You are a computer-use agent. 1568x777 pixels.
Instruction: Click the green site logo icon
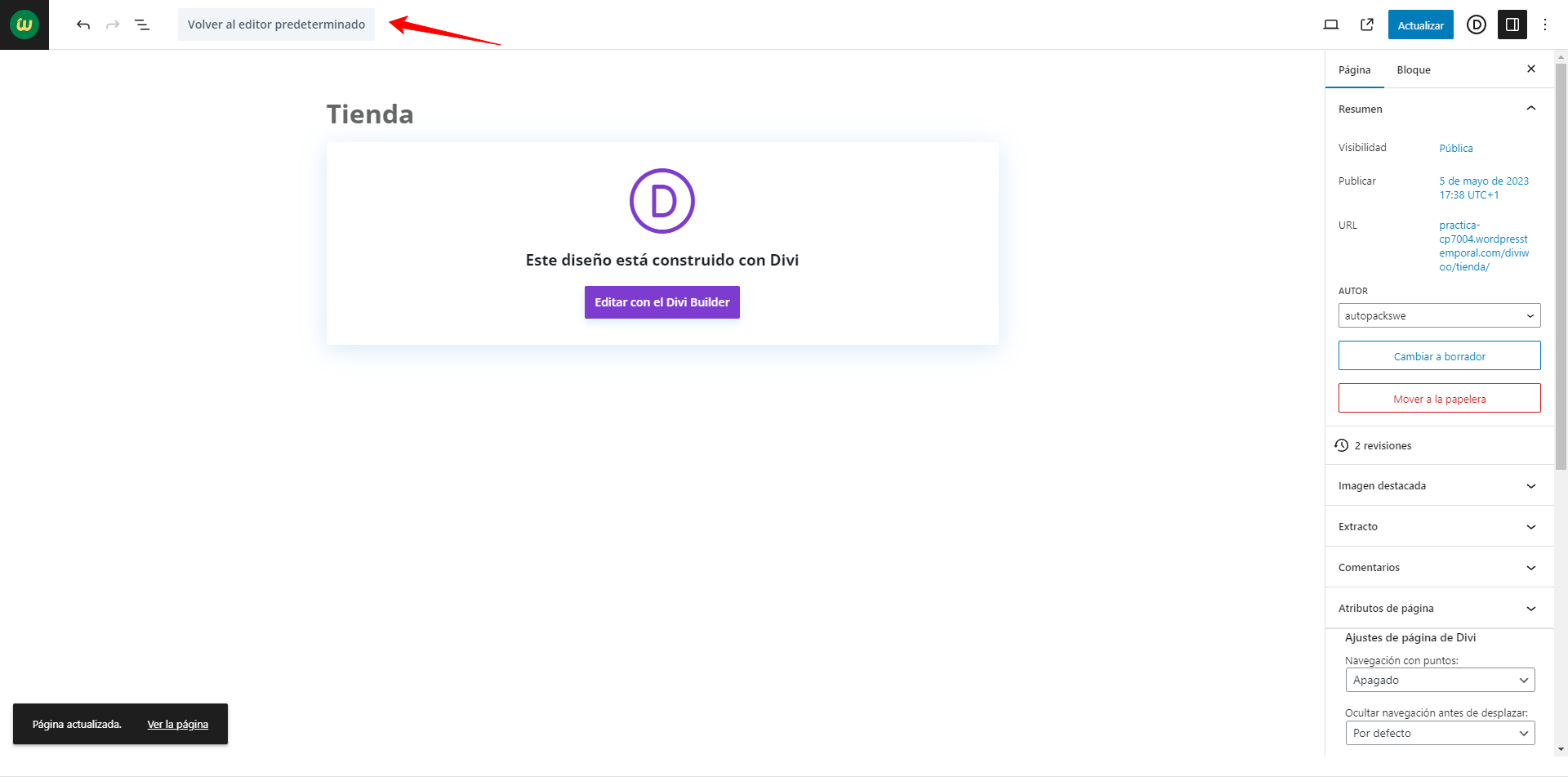(24, 25)
